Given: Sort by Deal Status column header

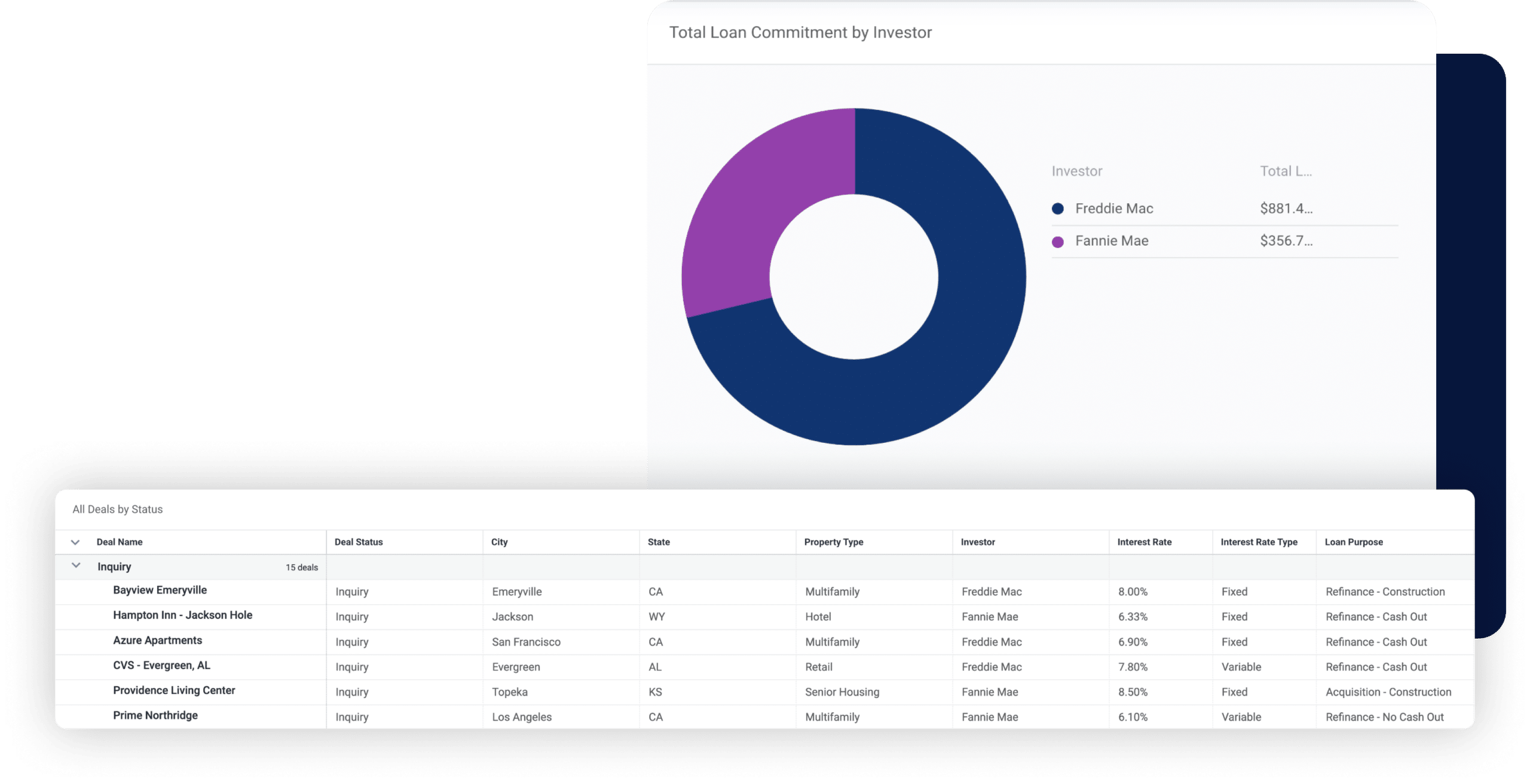Looking at the screenshot, I should pyautogui.click(x=359, y=542).
